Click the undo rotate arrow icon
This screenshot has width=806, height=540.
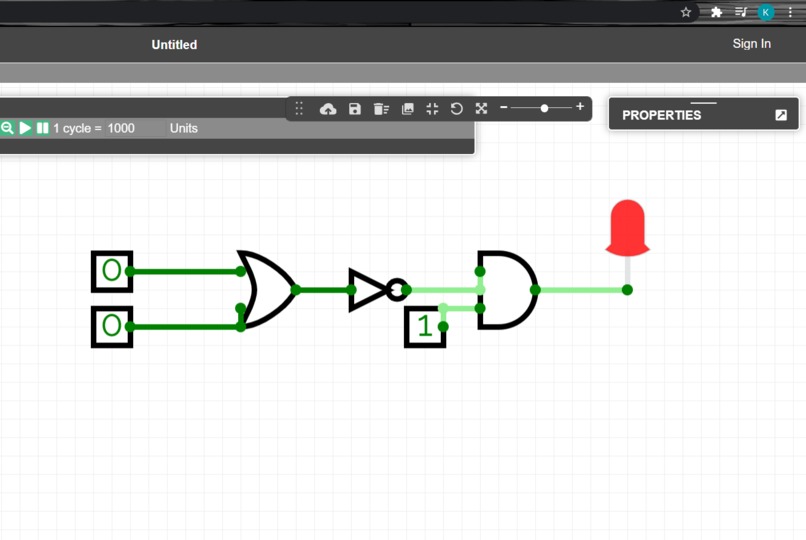pyautogui.click(x=456, y=109)
